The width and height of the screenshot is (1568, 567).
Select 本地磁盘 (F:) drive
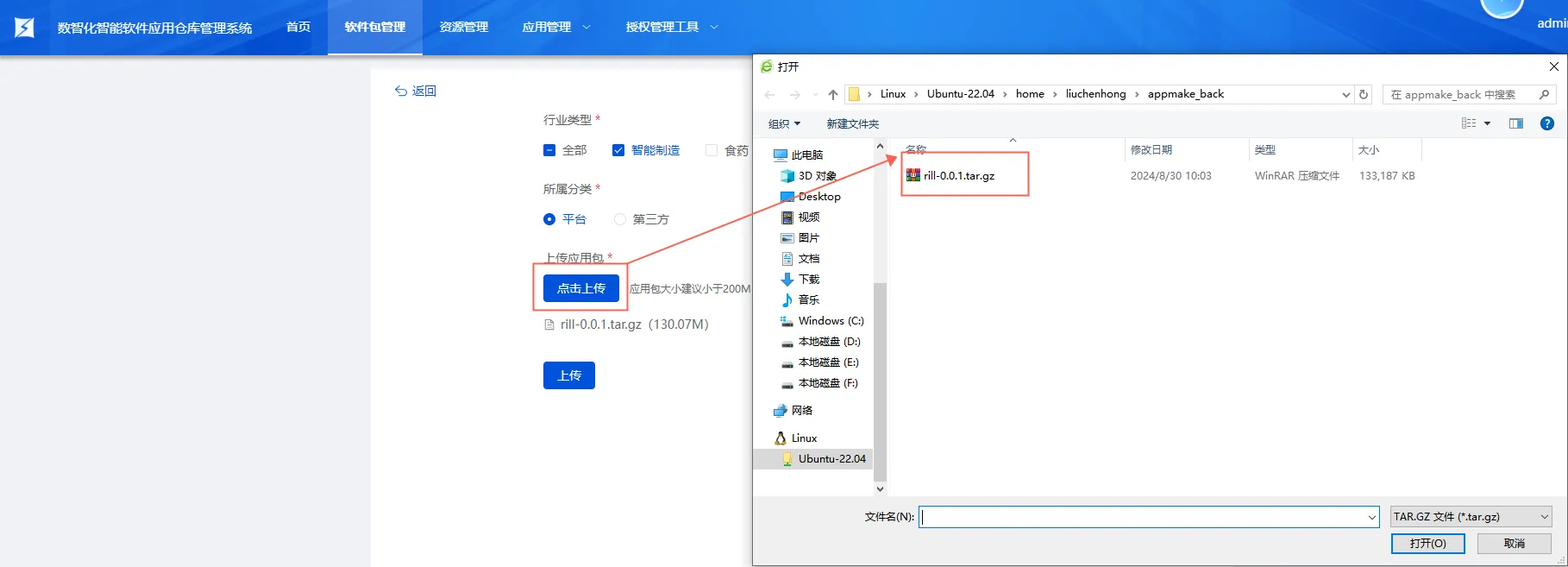[x=820, y=382]
